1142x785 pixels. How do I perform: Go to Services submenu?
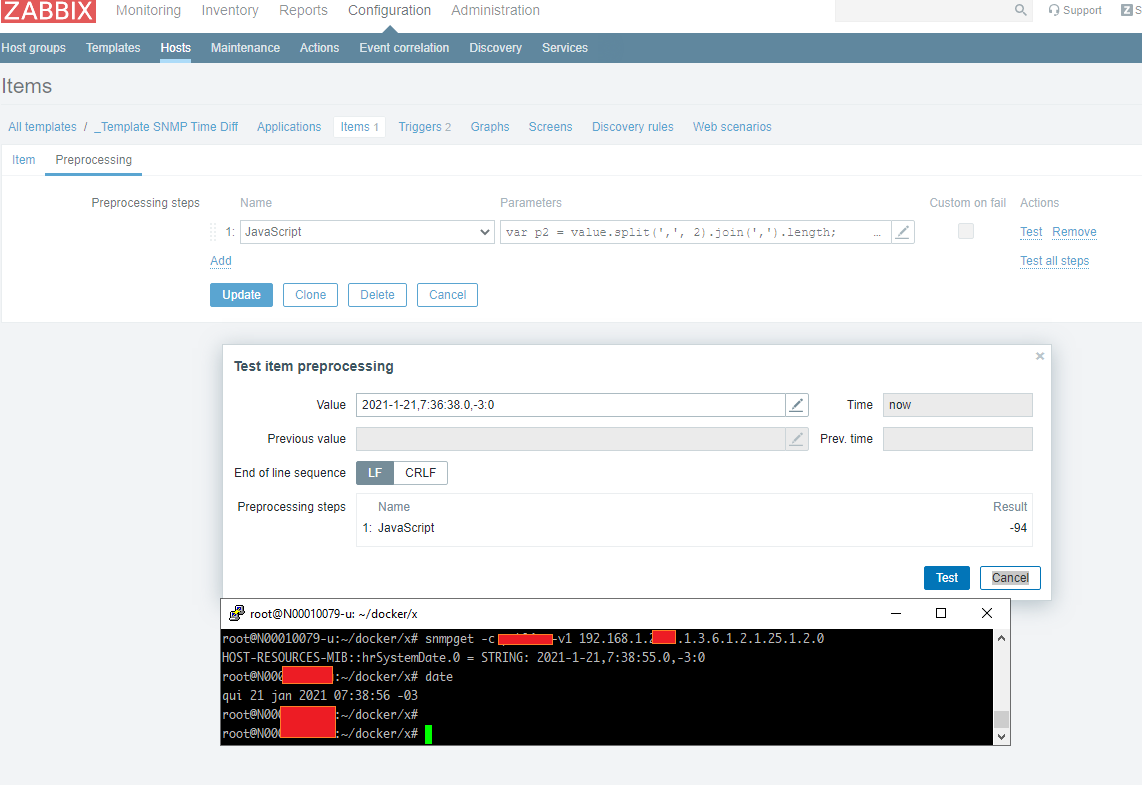coord(564,48)
